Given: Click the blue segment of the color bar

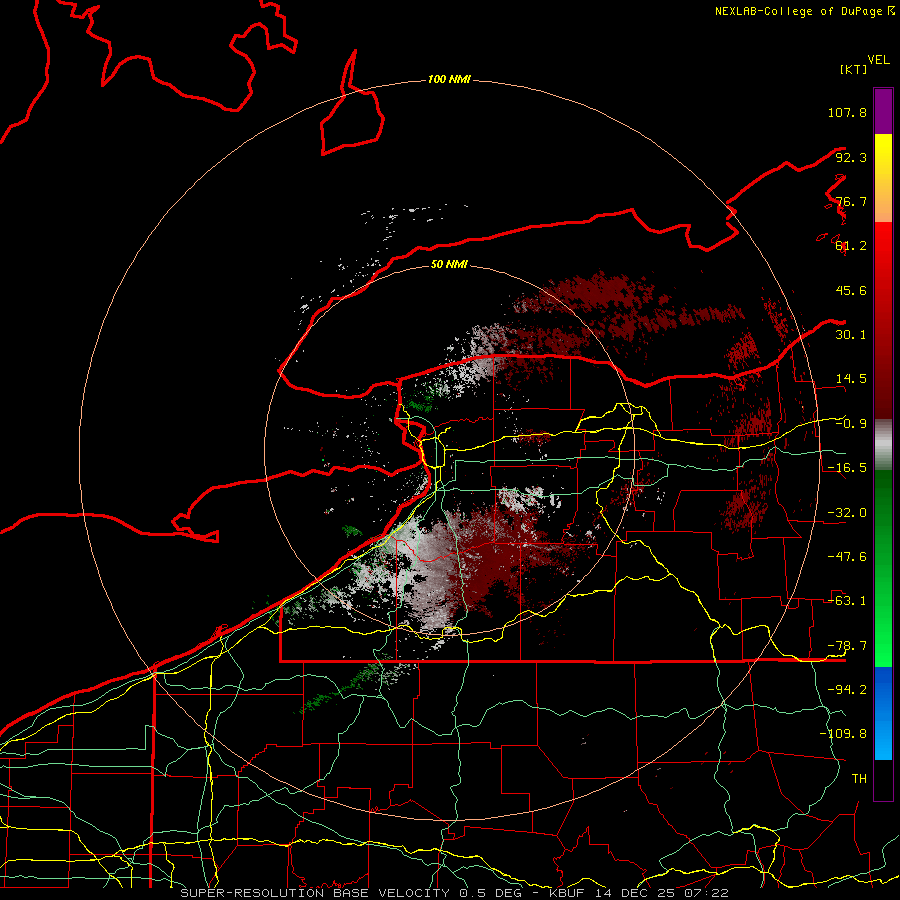Looking at the screenshot, I should [x=883, y=713].
